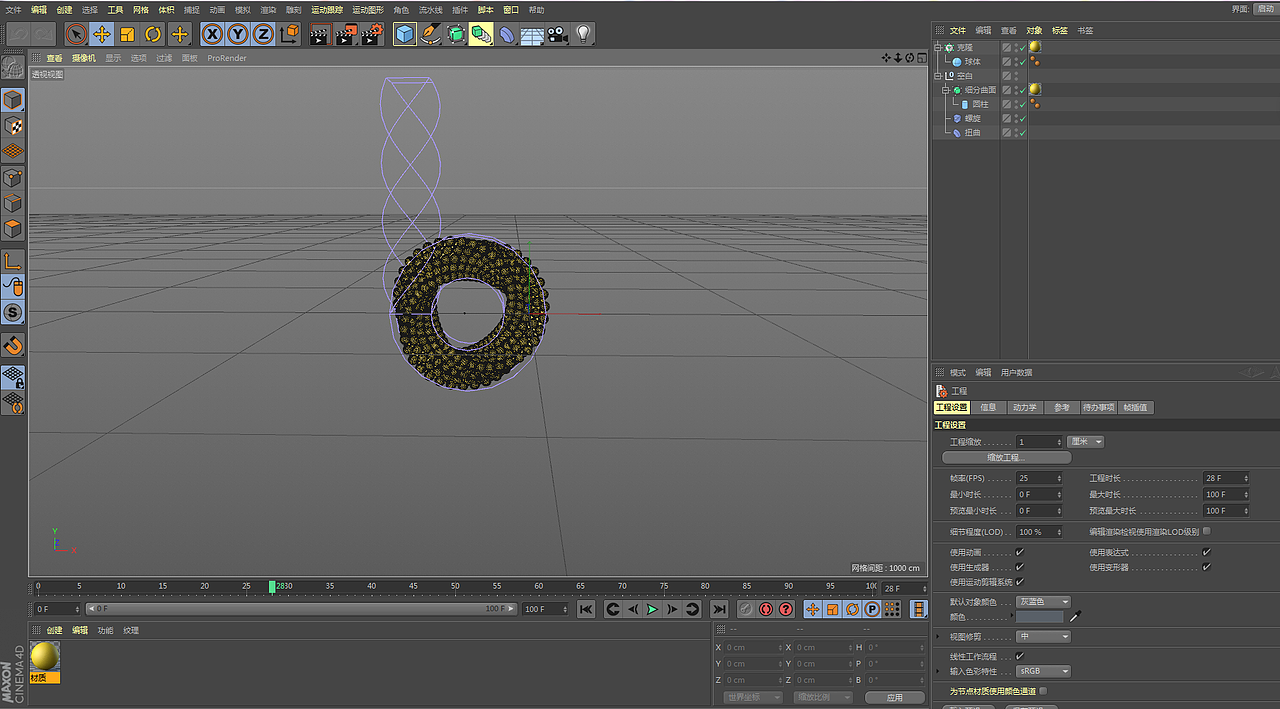Switch to the 动力学 tab

[1024, 407]
